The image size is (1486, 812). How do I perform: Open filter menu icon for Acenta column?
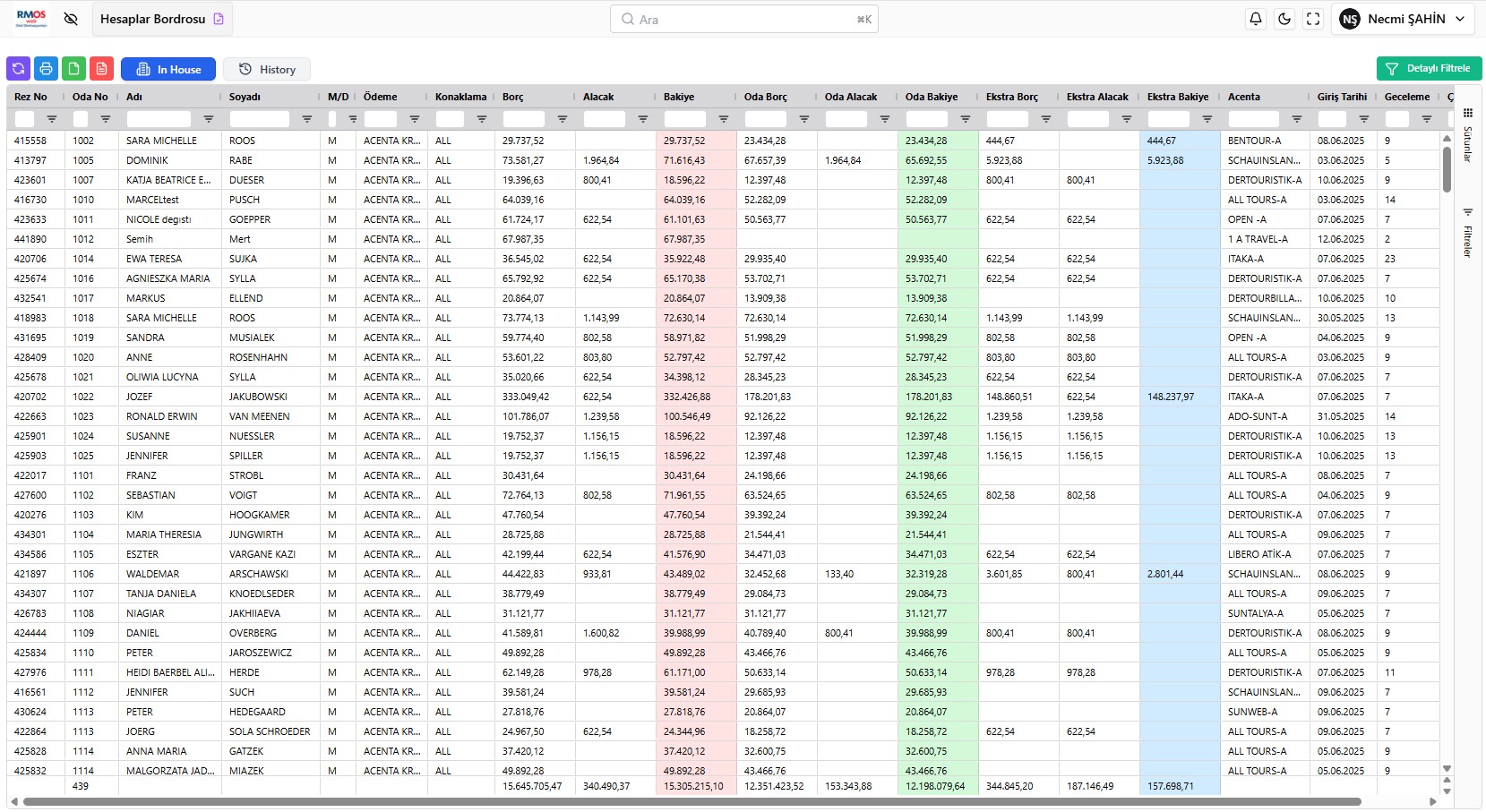pos(1296,119)
